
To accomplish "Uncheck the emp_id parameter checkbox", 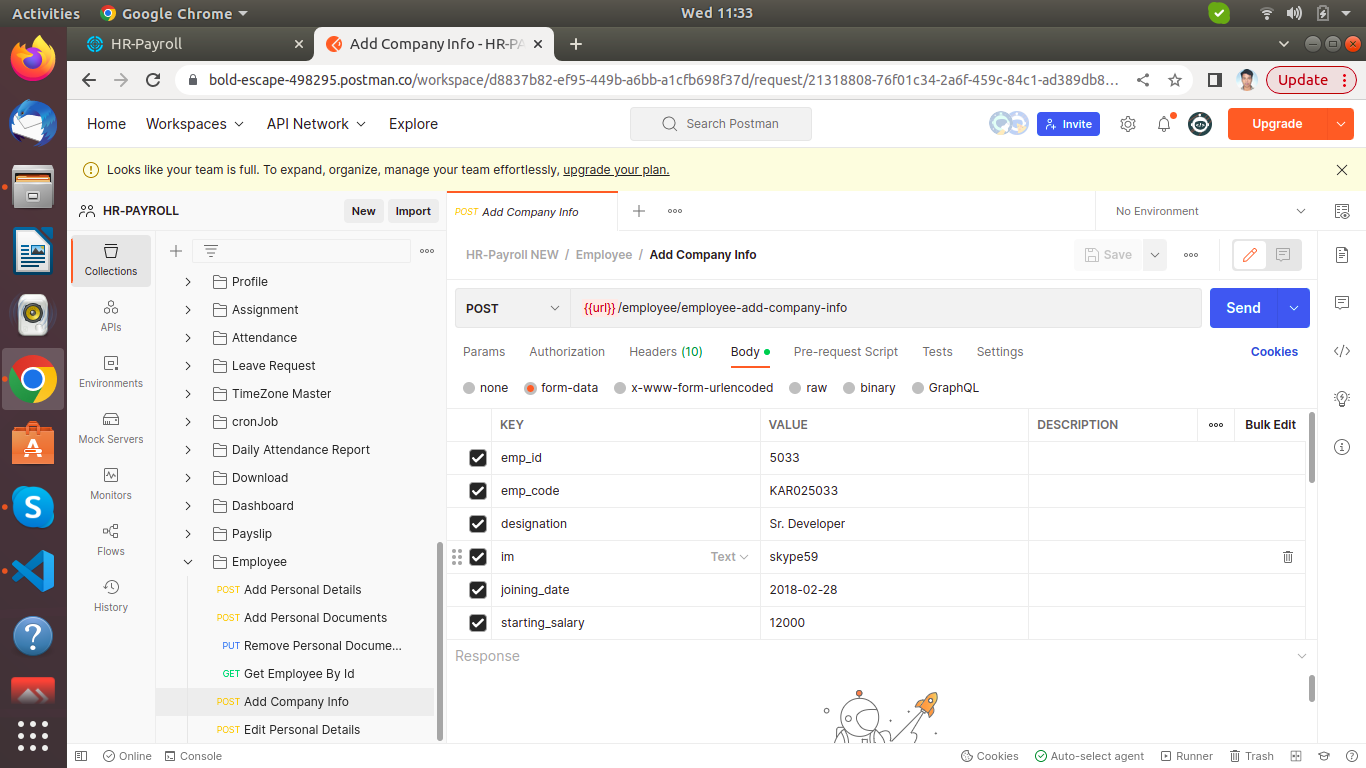I will 478,458.
